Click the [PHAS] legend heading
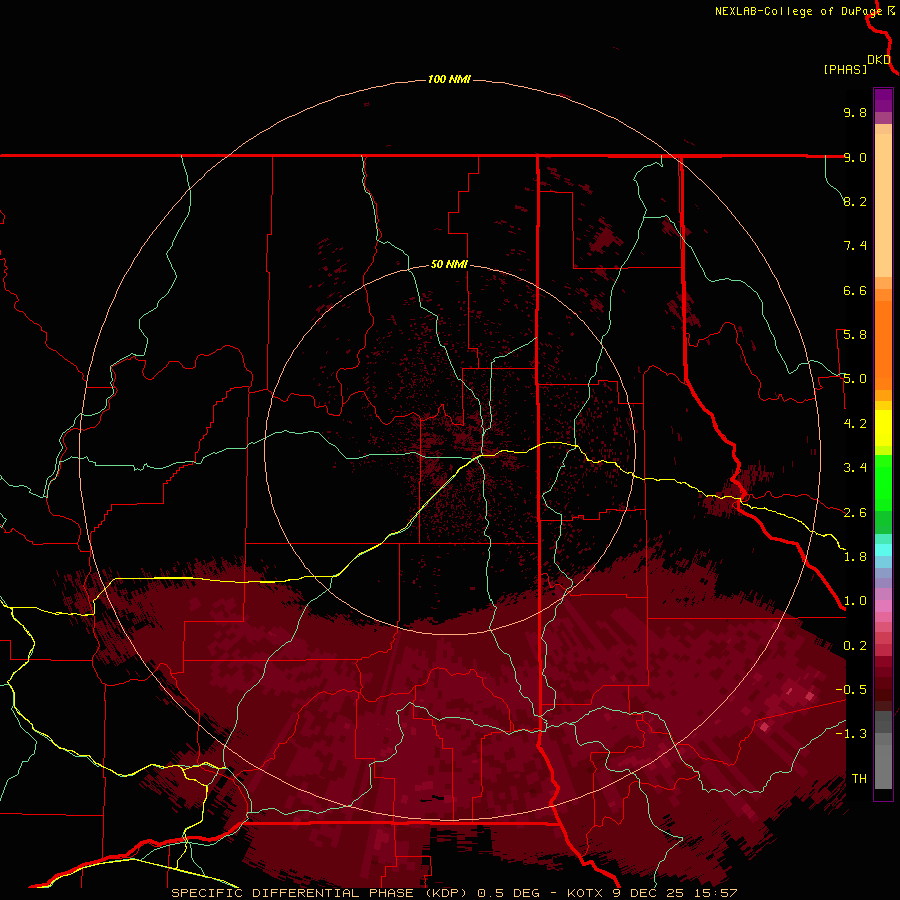 point(845,69)
